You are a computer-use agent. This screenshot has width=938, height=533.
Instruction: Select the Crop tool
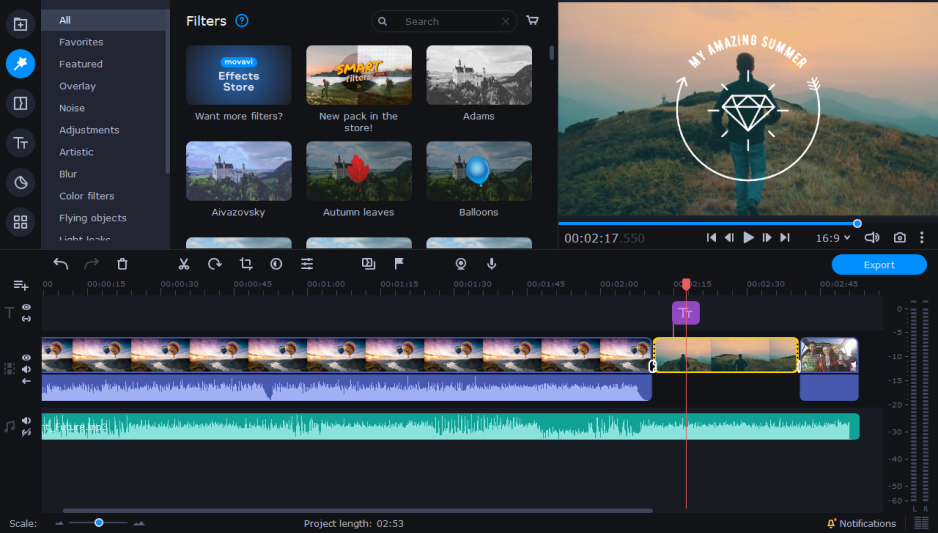[x=245, y=264]
